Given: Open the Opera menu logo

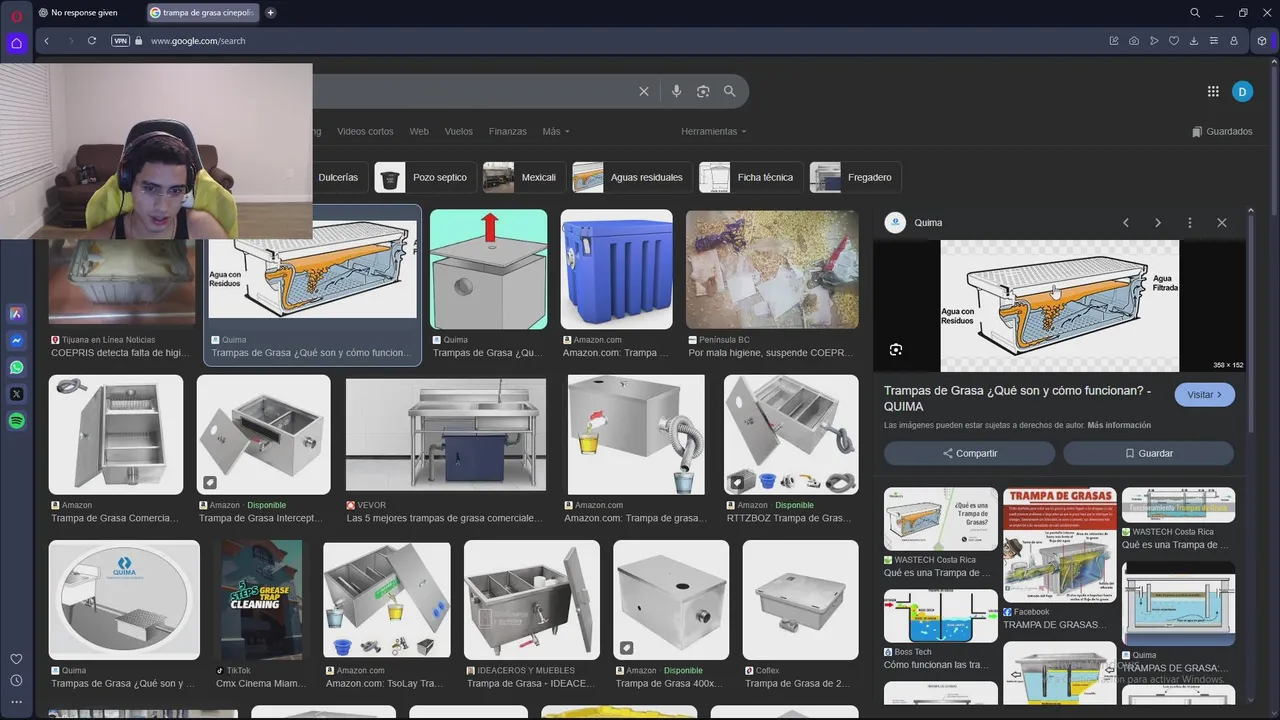Looking at the screenshot, I should pyautogui.click(x=16, y=14).
